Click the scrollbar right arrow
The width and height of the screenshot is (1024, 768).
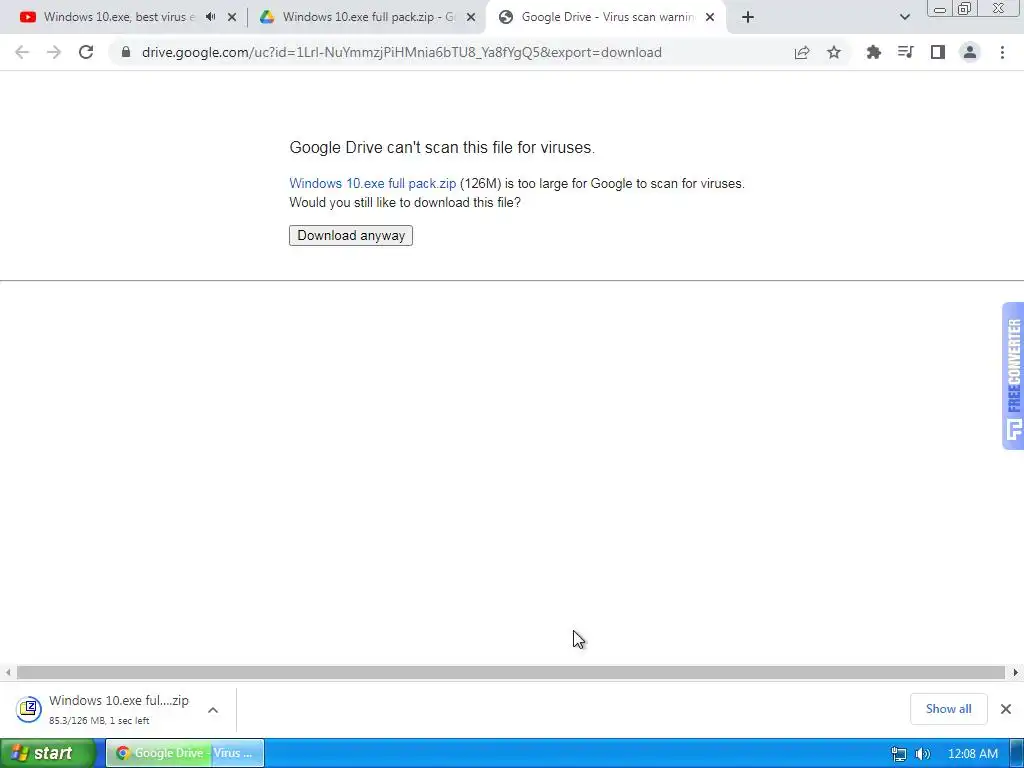(x=1016, y=672)
